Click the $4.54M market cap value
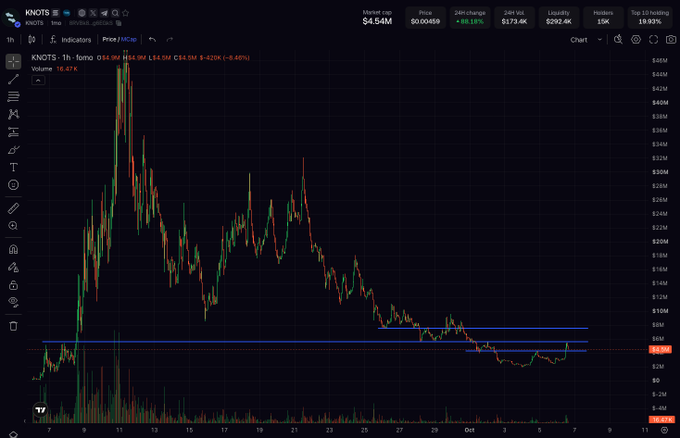The height and width of the screenshot is (438, 680). click(377, 21)
